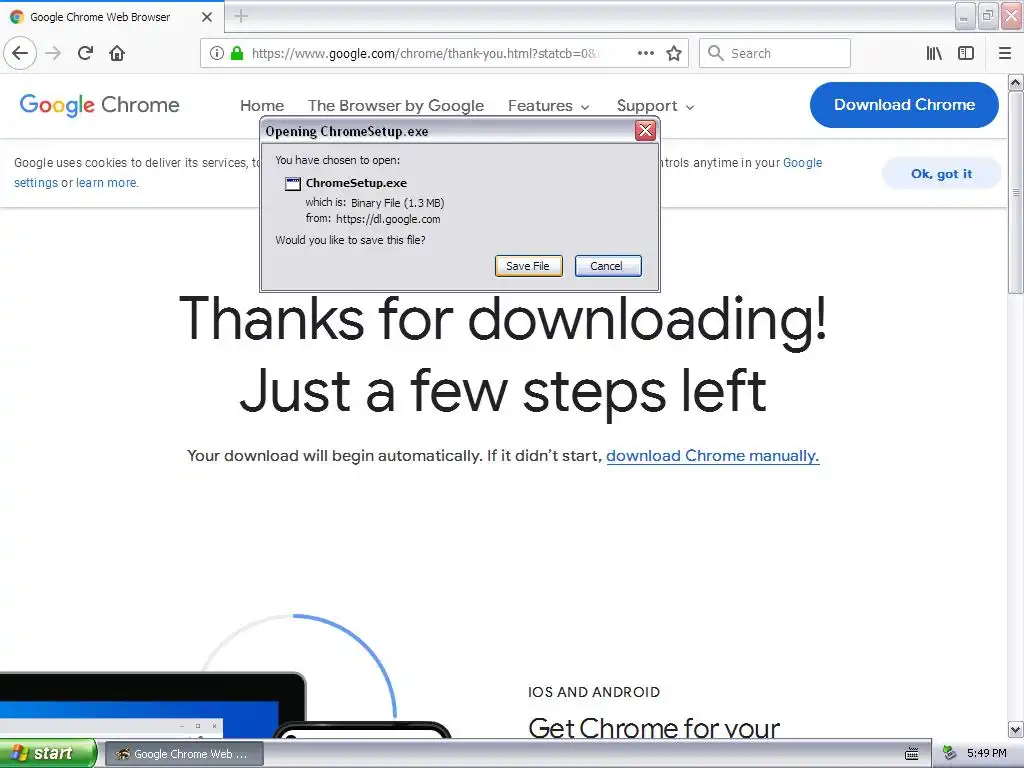Open the learn more cookies link
The image size is (1024, 768).
click(x=106, y=183)
